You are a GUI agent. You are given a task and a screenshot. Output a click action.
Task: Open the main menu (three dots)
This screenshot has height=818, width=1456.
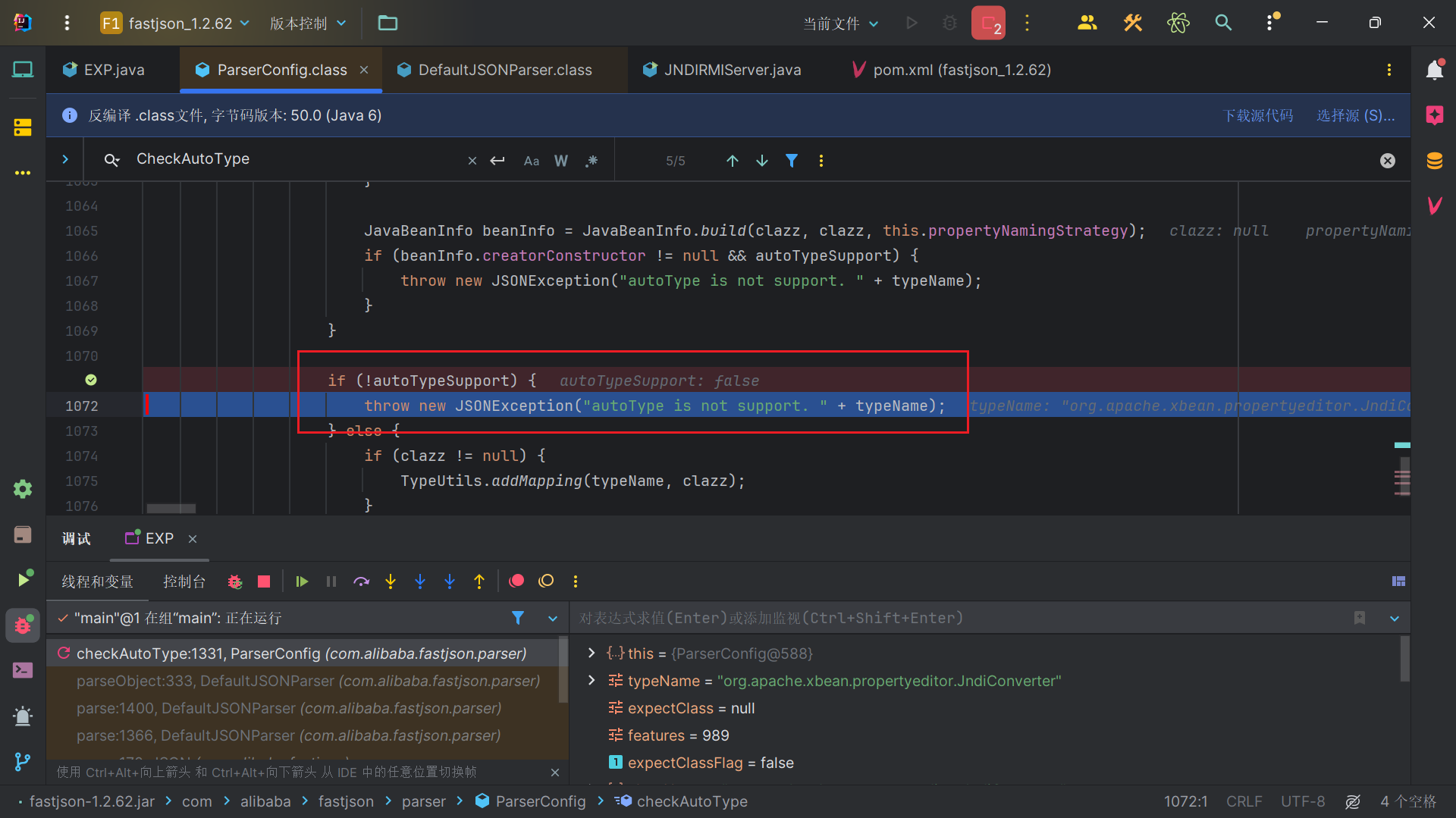pos(67,24)
